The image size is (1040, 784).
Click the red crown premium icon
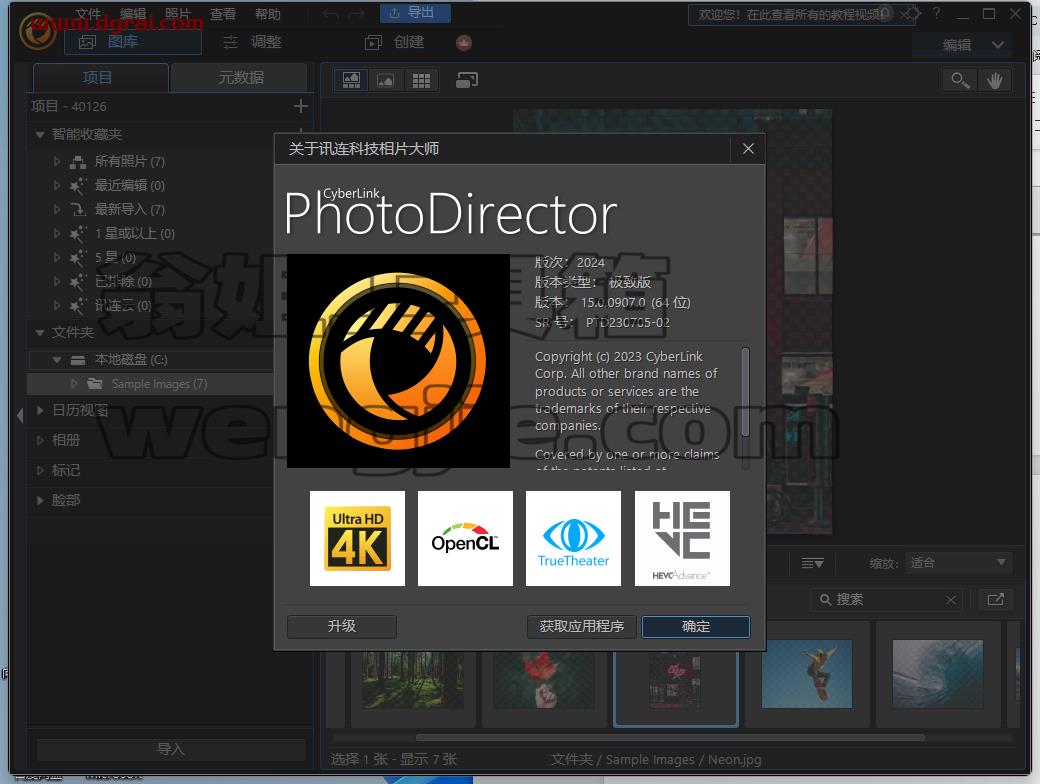point(464,42)
